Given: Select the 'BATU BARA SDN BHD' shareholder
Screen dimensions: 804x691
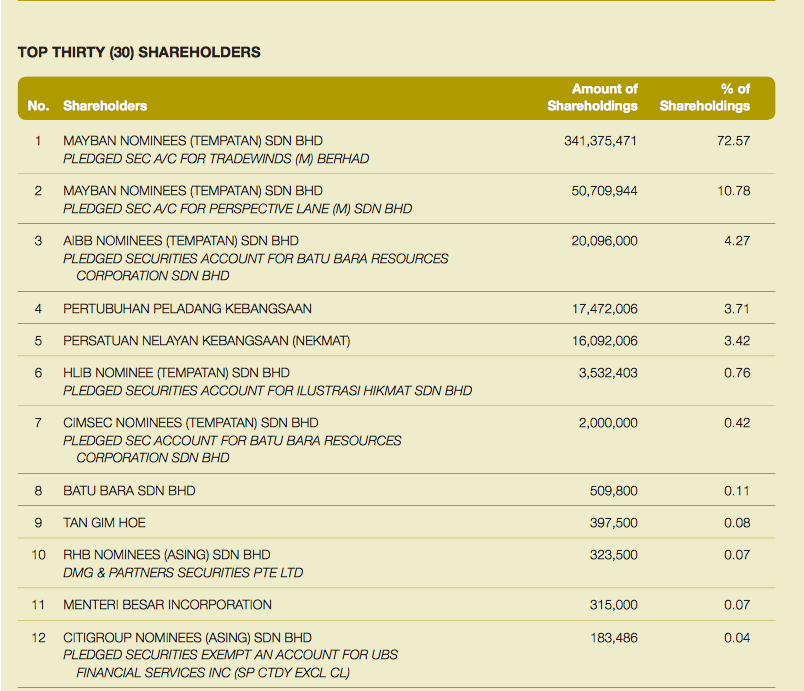Looking at the screenshot, I should pos(129,491).
